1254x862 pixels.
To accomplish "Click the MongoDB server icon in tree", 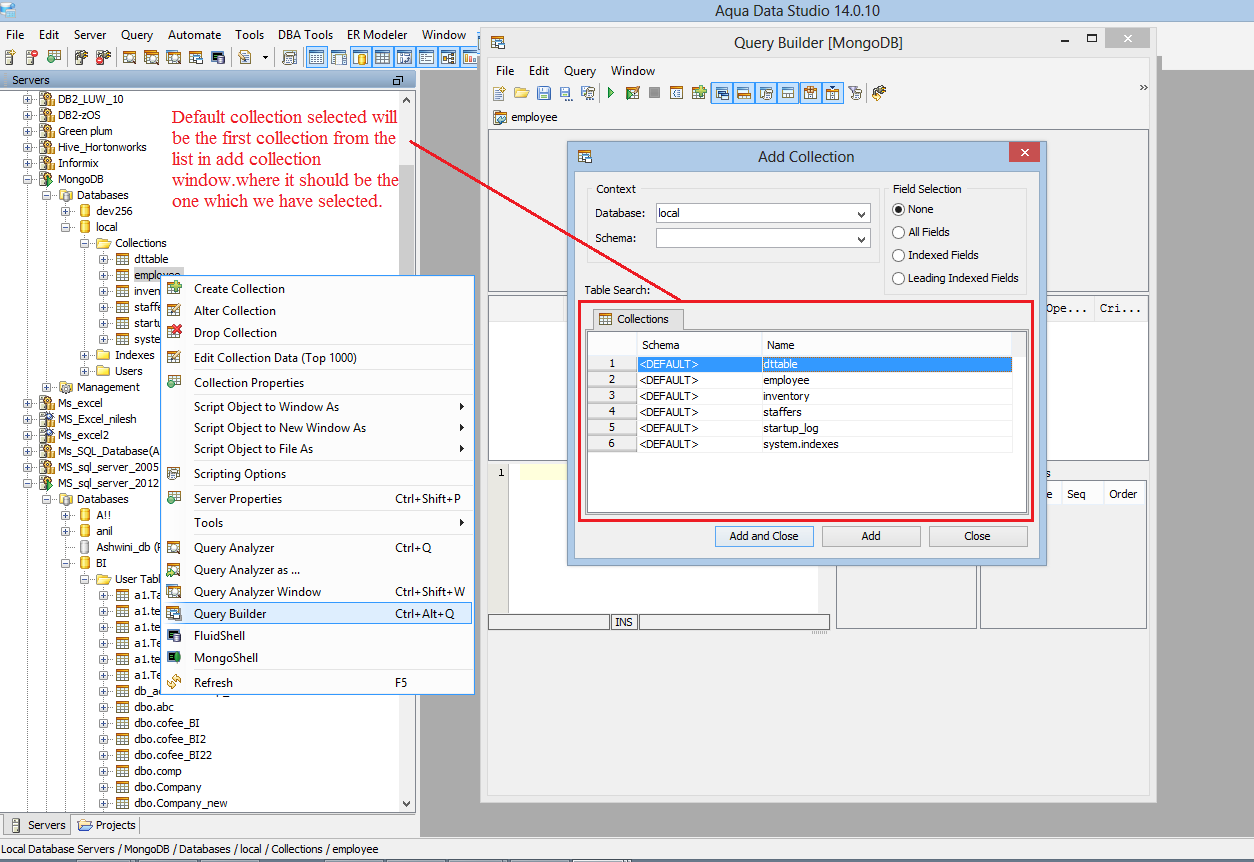I will click(47, 179).
